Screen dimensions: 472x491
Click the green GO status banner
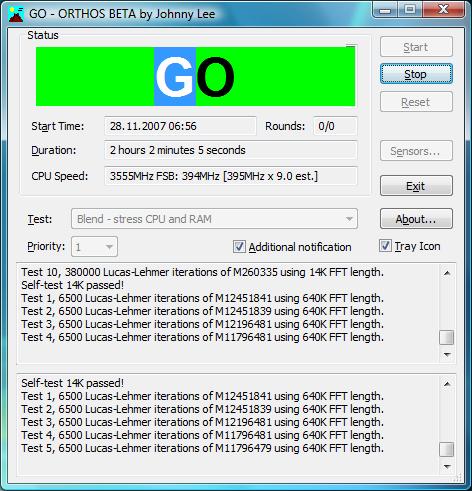tap(195, 76)
